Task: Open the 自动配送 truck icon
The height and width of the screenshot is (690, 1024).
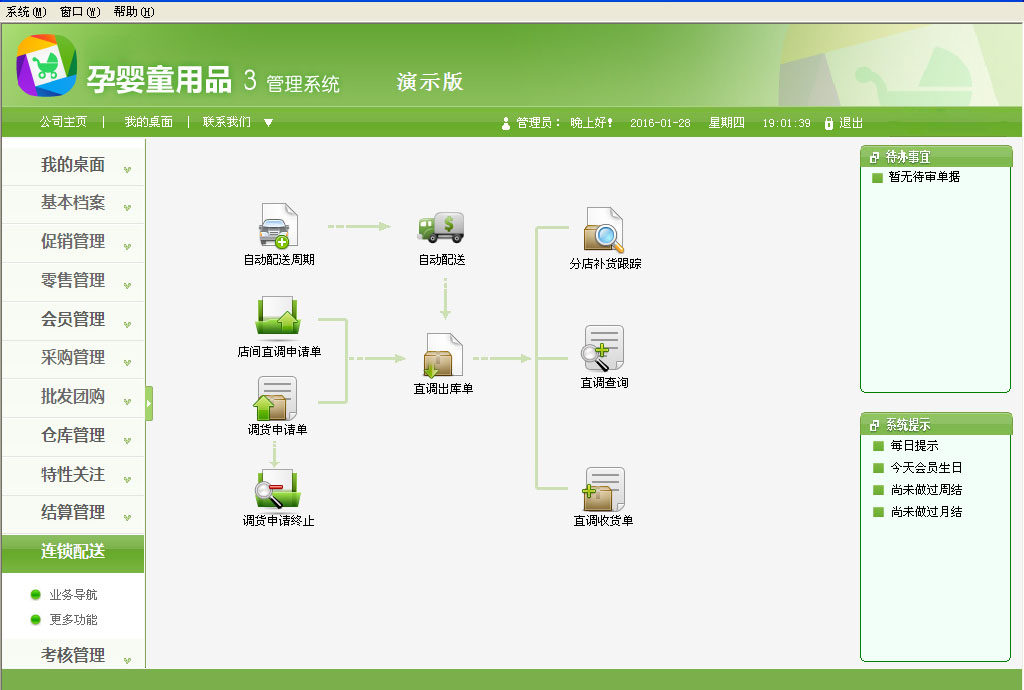Action: click(441, 227)
